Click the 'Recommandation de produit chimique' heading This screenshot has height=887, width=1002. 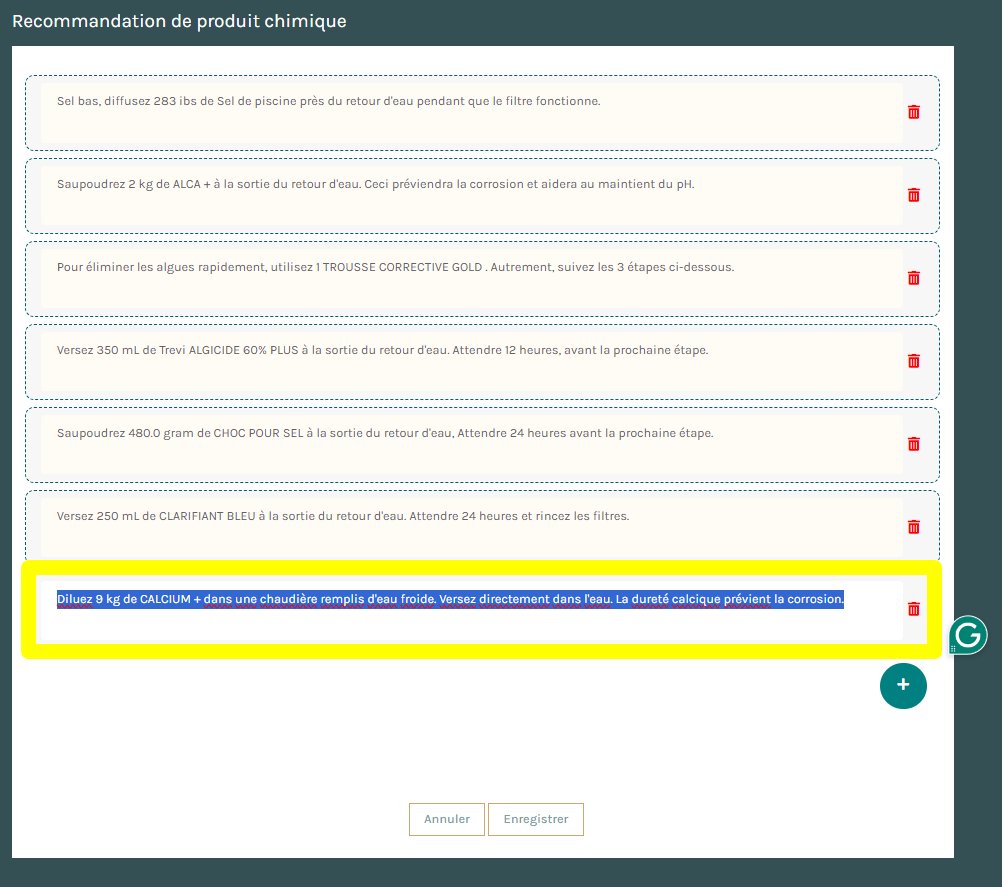pos(180,21)
